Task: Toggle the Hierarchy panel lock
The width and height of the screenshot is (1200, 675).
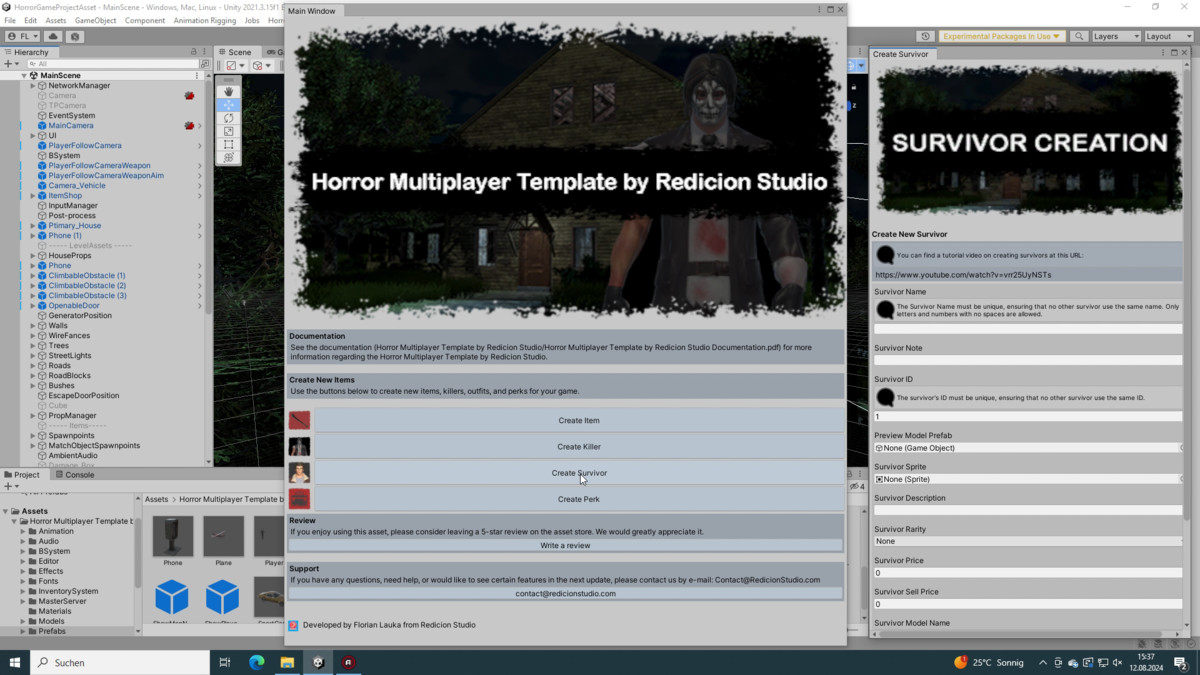Action: 194,52
